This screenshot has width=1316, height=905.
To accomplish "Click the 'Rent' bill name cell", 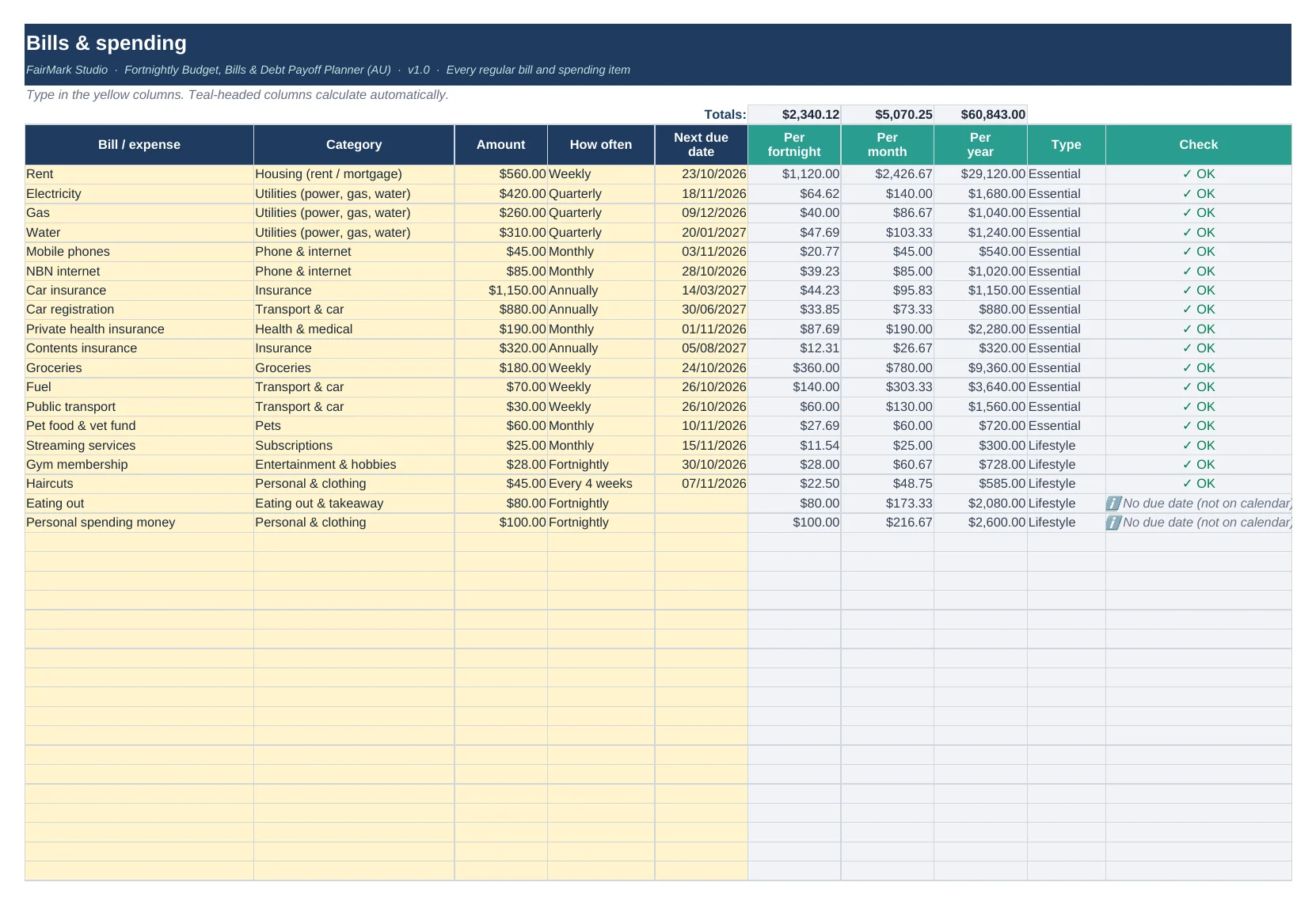I will coord(139,174).
